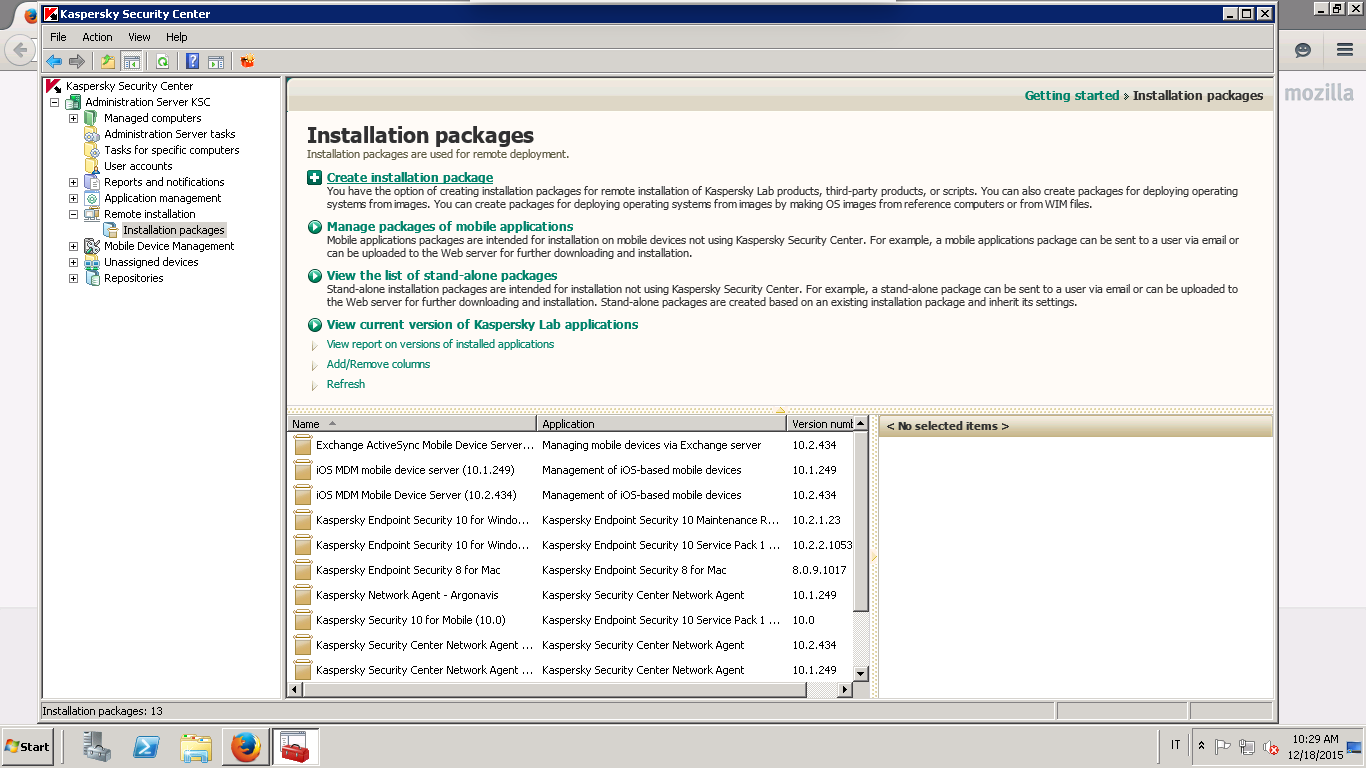Click the Version number column header
This screenshot has height=768, width=1366.
[x=821, y=424]
